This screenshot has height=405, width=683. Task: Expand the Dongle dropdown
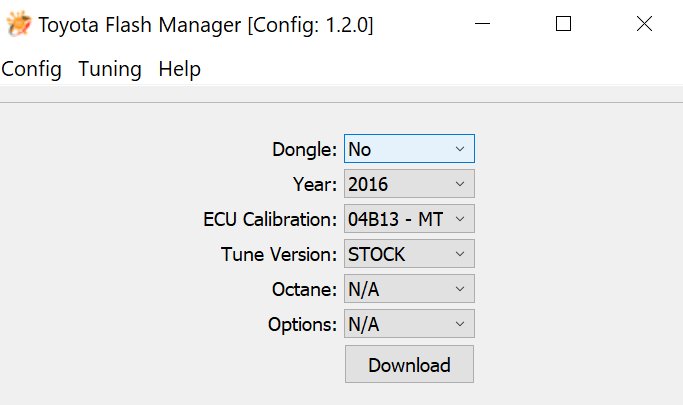(409, 149)
